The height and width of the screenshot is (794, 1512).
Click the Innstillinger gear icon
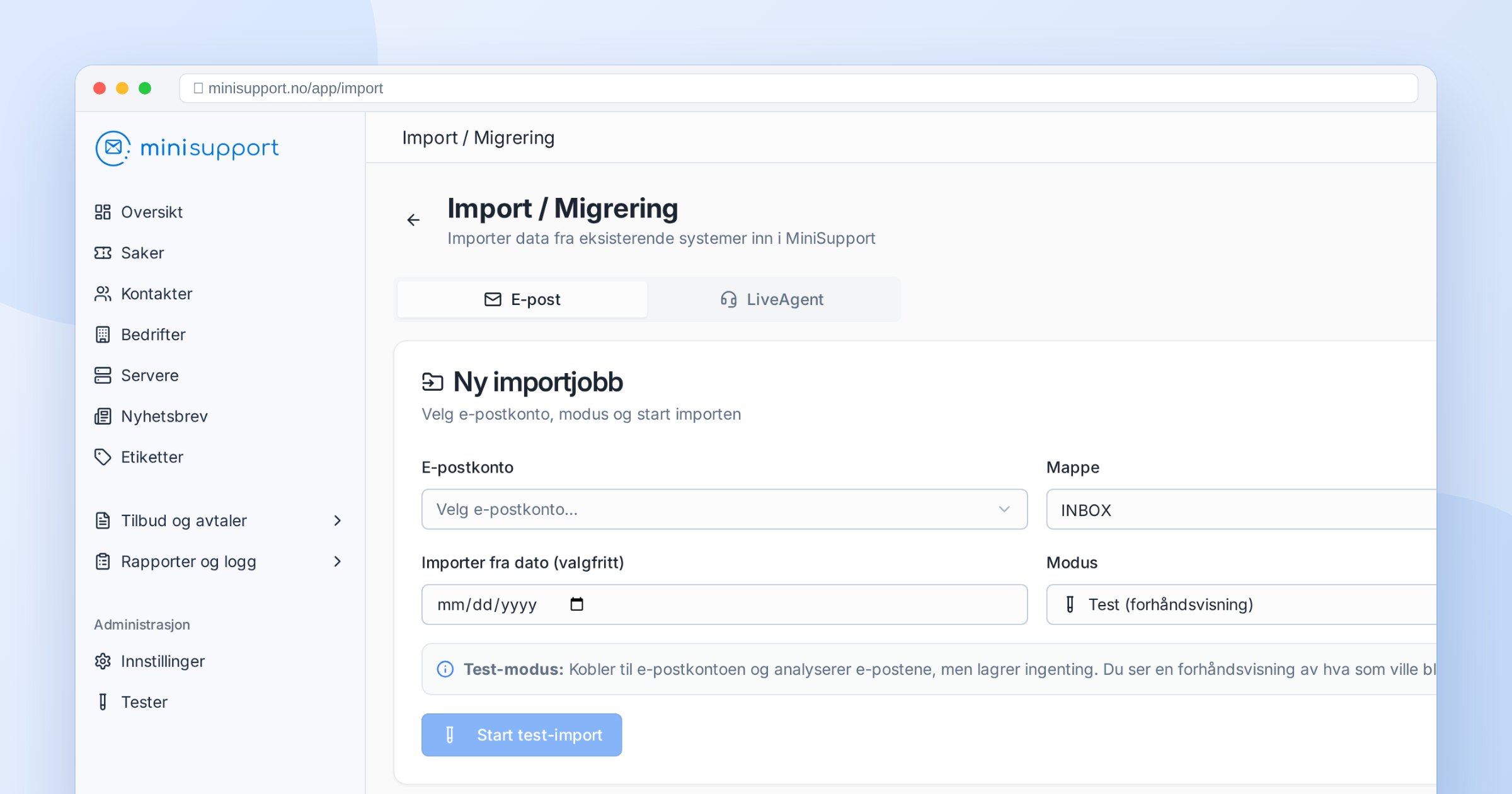tap(103, 661)
